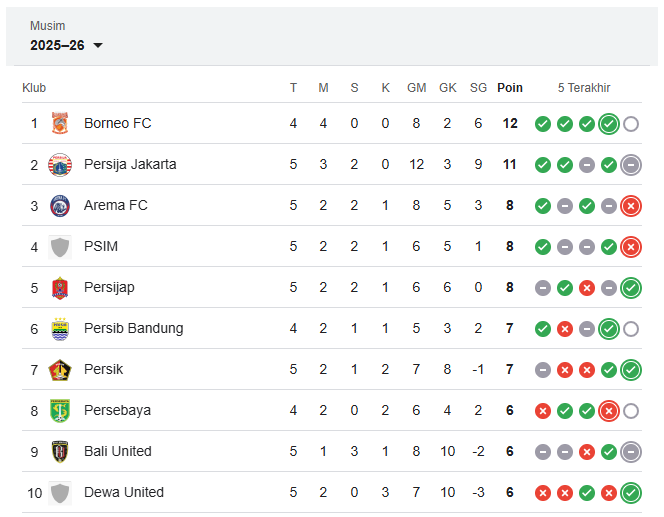The image size is (664, 517).
Task: Click Arema FC's latest loss result icon
Action: 631,206
